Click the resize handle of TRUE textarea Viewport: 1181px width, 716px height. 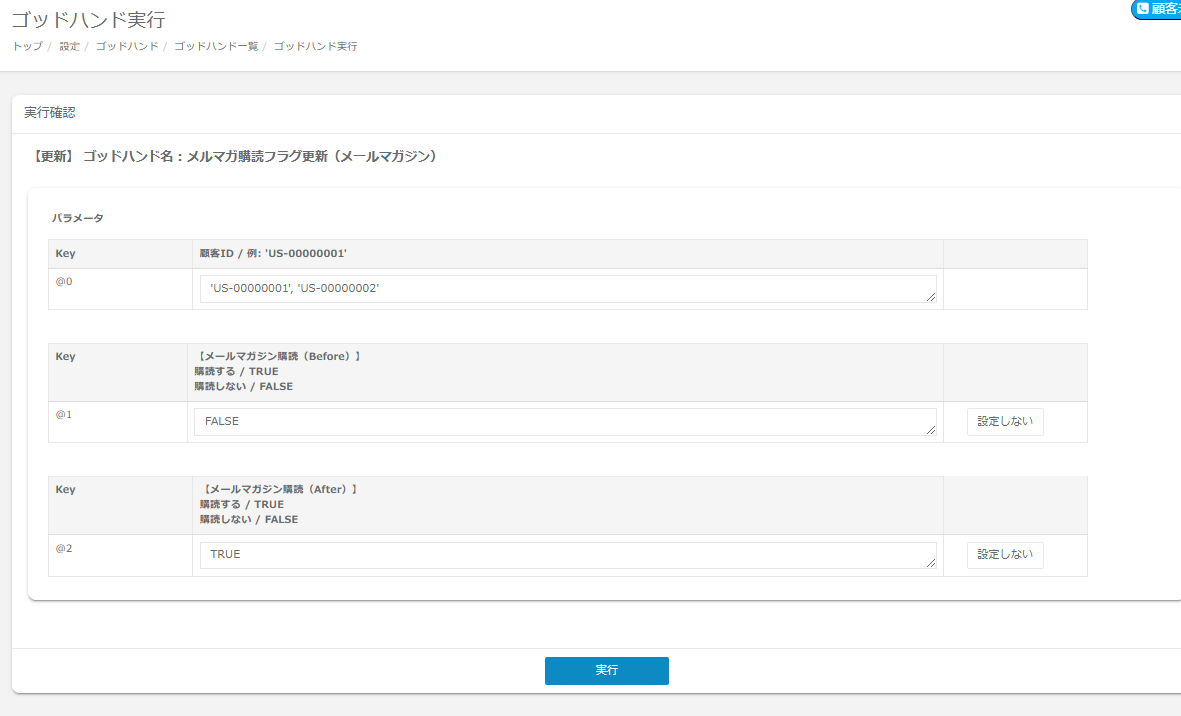pos(931,562)
